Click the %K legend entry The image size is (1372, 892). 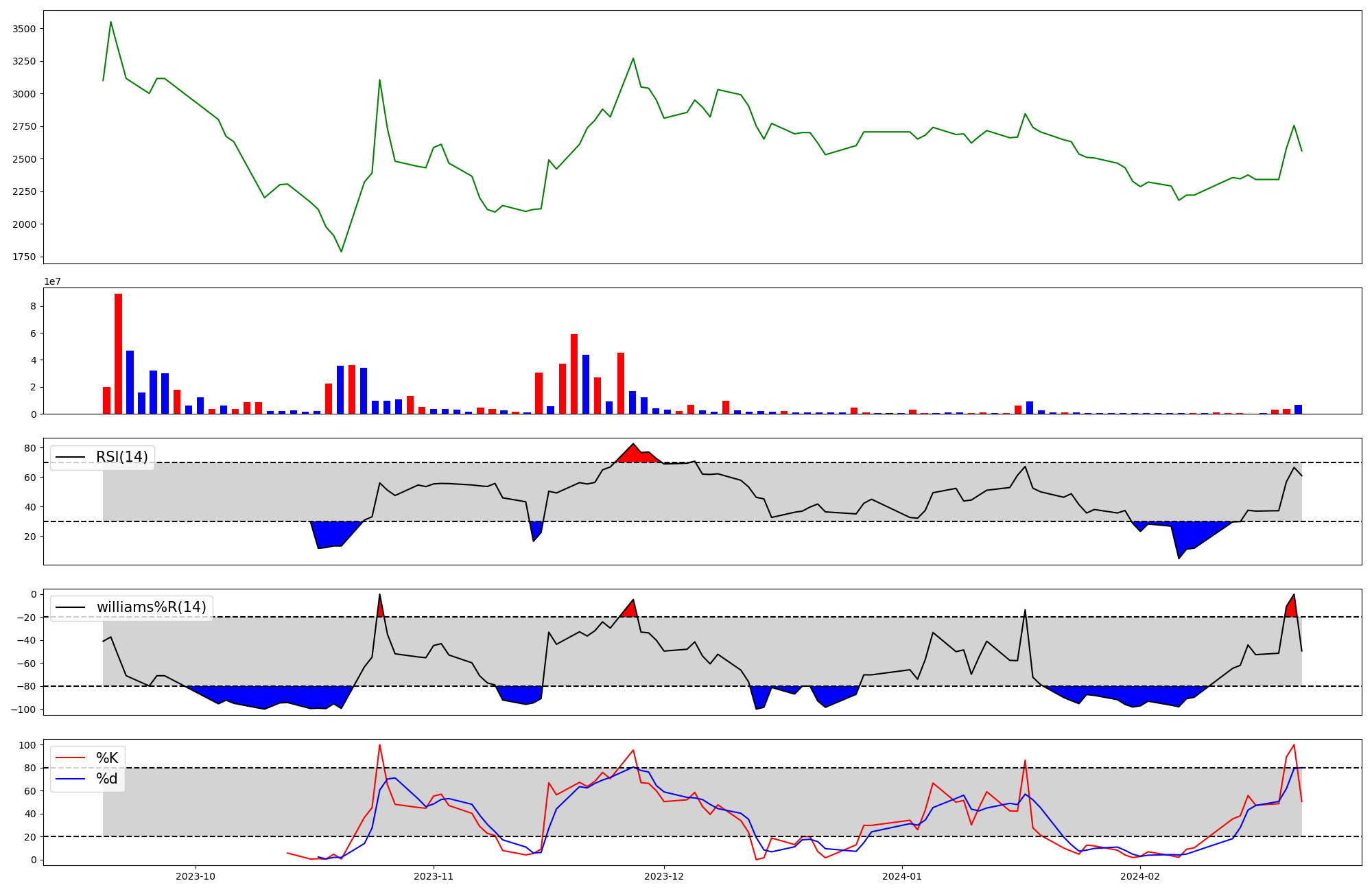coord(106,758)
